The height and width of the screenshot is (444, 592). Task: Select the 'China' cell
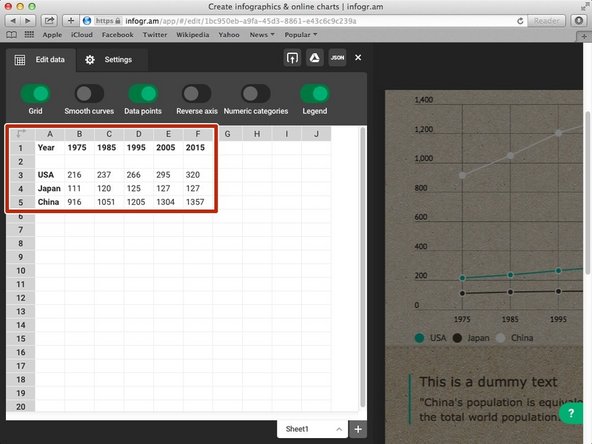(x=50, y=202)
